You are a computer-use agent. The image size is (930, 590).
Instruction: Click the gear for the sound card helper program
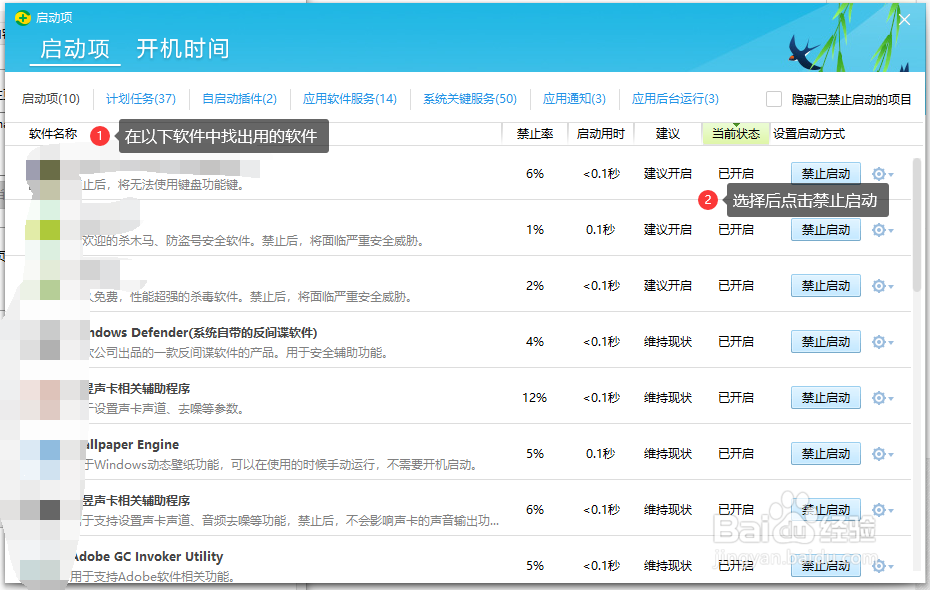point(879,397)
